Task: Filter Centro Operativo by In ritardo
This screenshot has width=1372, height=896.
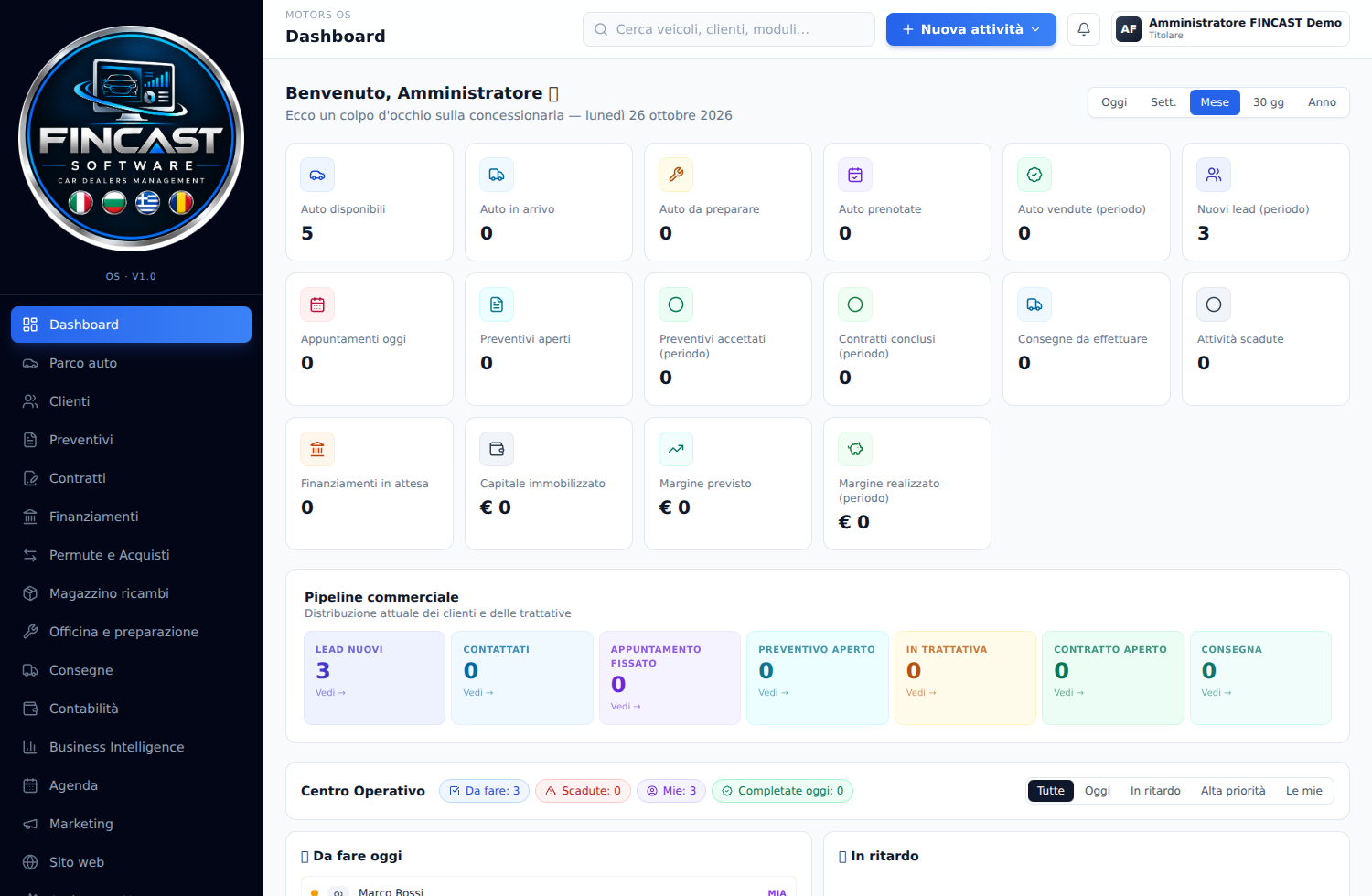Action: (1155, 791)
